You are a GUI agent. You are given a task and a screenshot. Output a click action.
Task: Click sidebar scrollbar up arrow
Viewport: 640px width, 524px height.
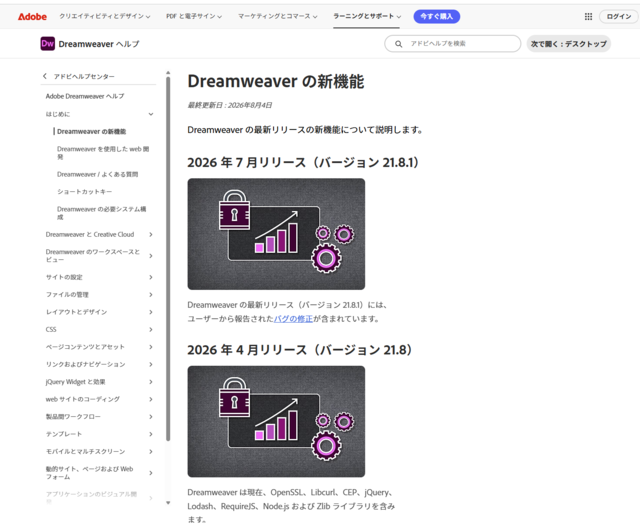click(x=168, y=73)
